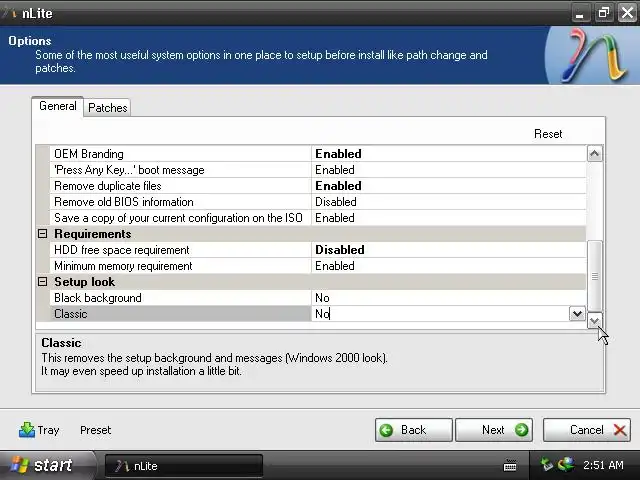Close the nLite window

click(627, 13)
